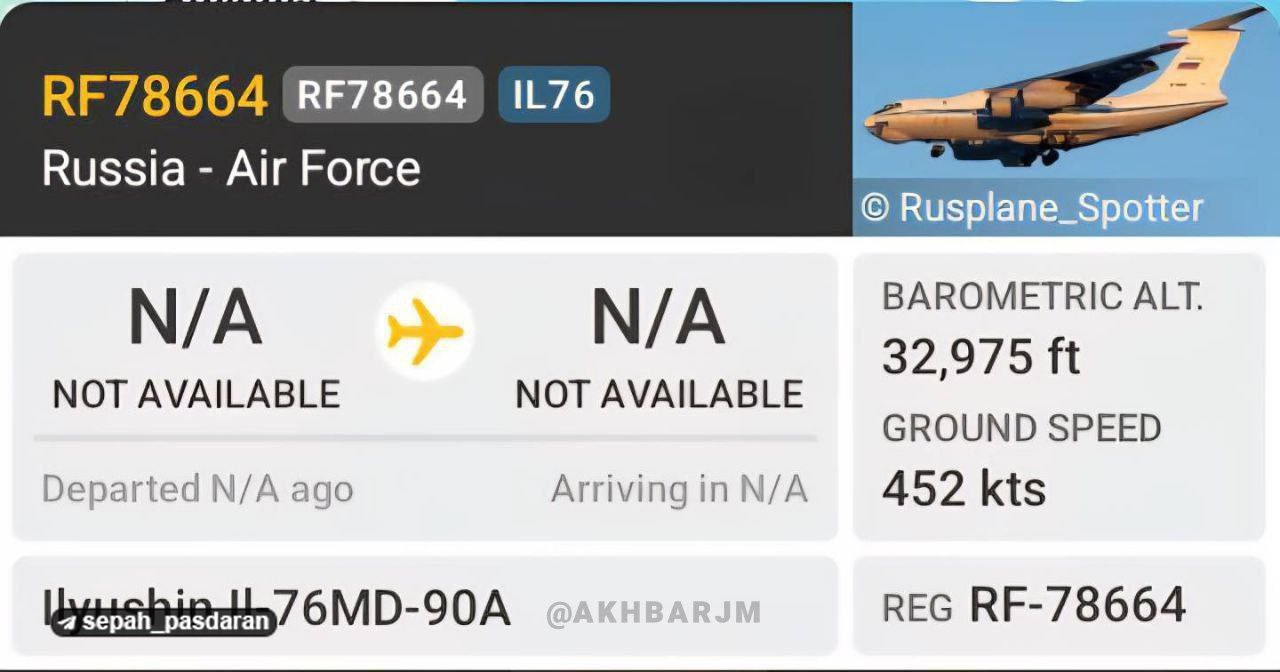This screenshot has height=672, width=1280.
Task: Click the GROUND SPEED label
Action: (x=1021, y=429)
